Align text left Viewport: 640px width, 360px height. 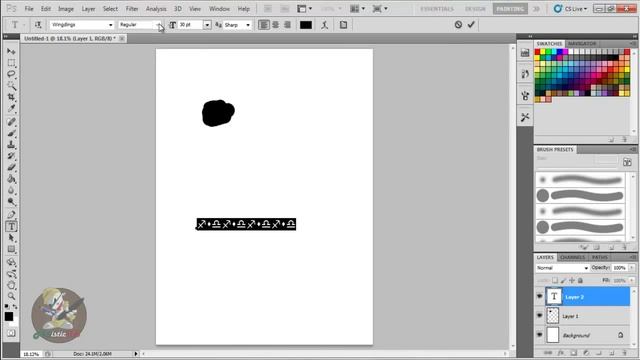[264, 25]
